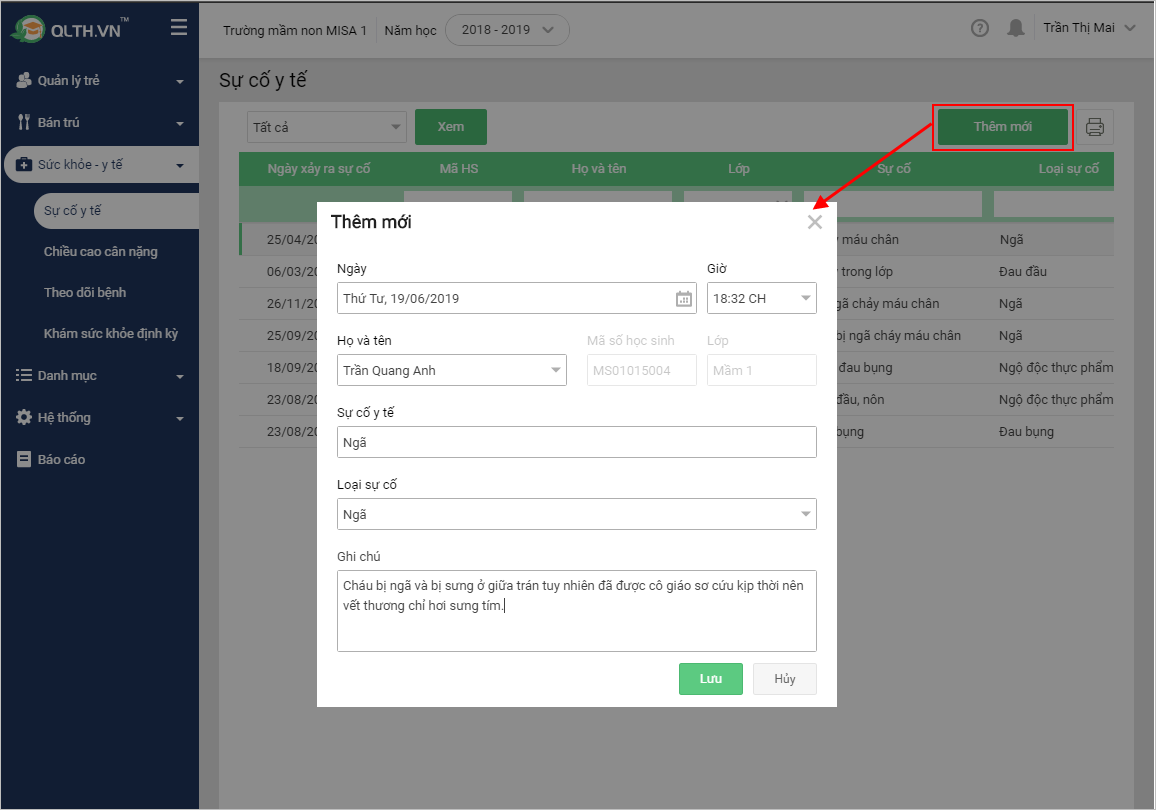Click Họ và tên column header

599,169
